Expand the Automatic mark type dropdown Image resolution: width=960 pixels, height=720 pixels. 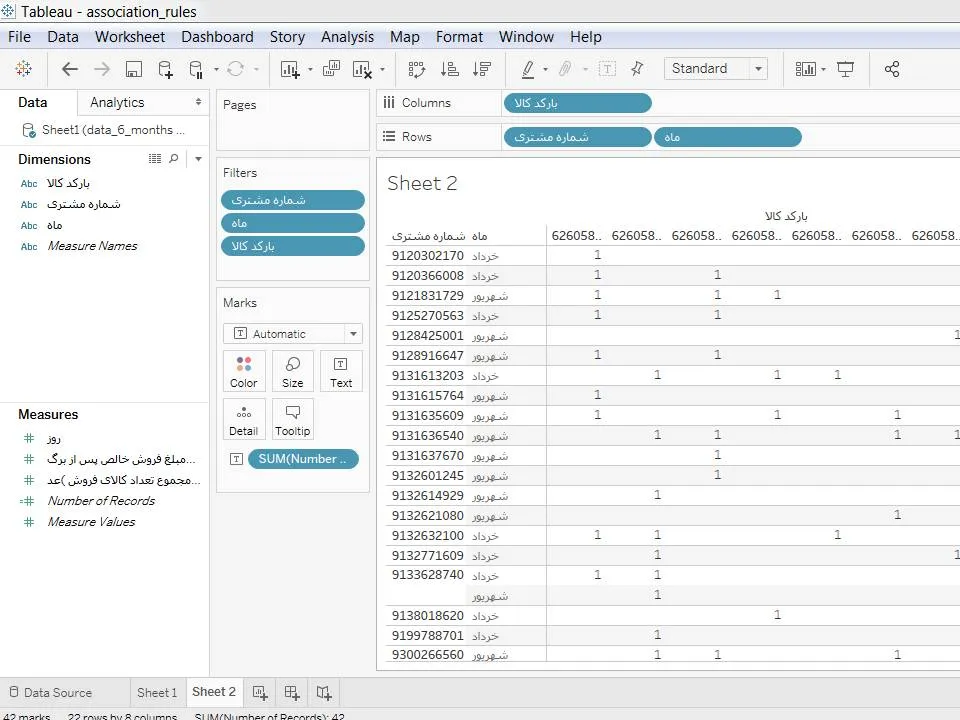pyautogui.click(x=353, y=334)
